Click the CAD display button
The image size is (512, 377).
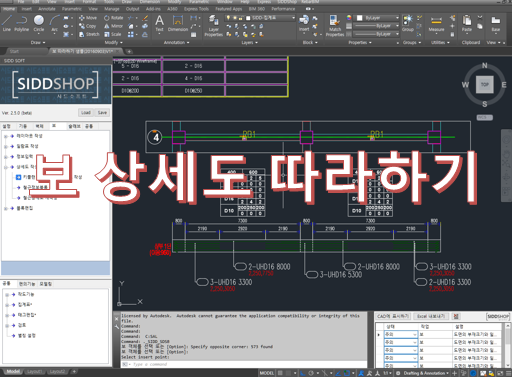click(x=393, y=316)
